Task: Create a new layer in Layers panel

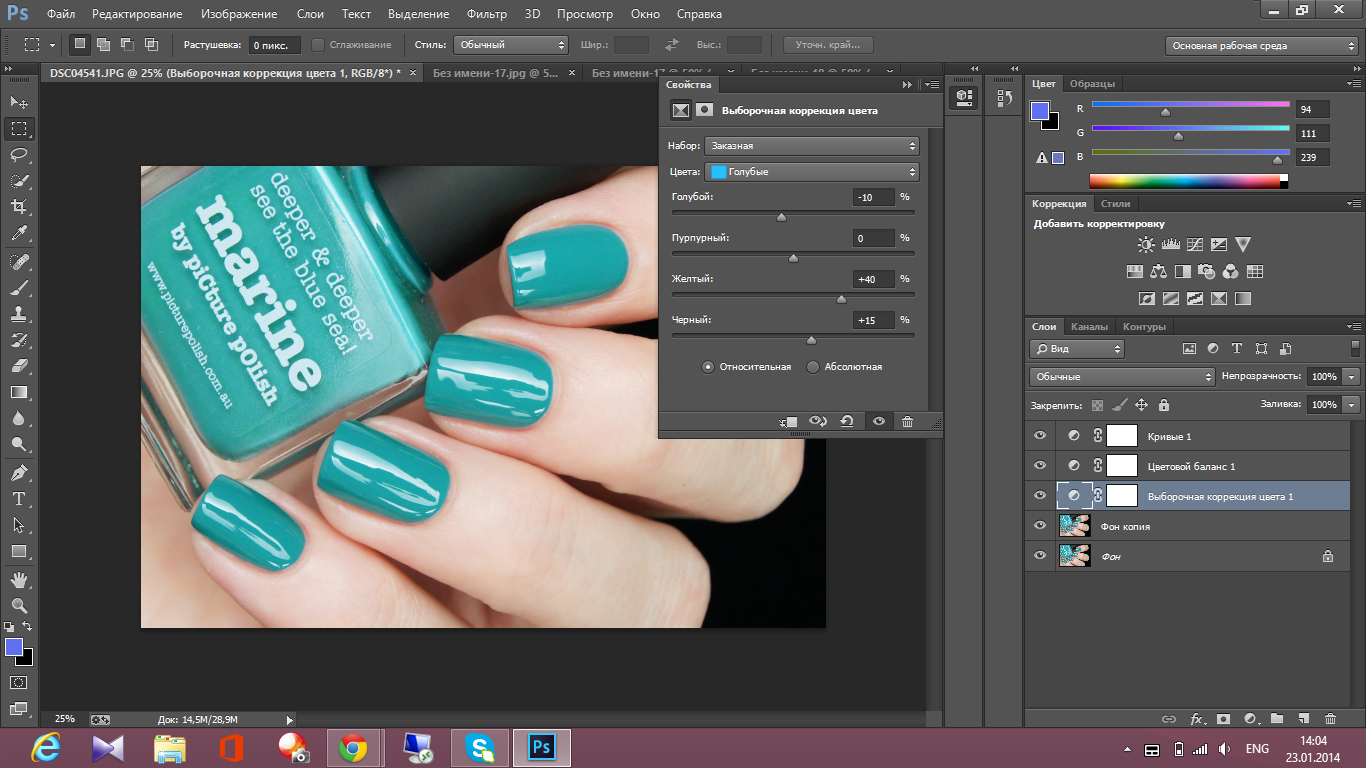Action: click(1303, 718)
